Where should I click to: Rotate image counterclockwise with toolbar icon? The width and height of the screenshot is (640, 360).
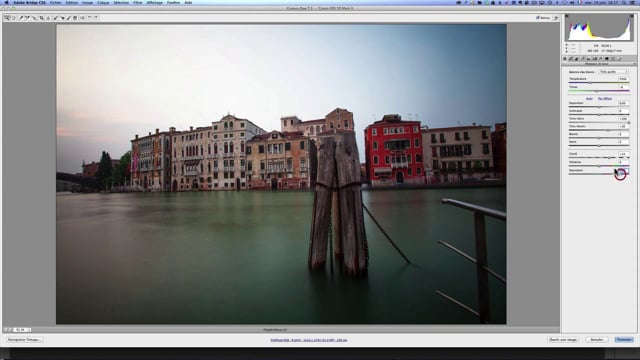click(x=89, y=18)
